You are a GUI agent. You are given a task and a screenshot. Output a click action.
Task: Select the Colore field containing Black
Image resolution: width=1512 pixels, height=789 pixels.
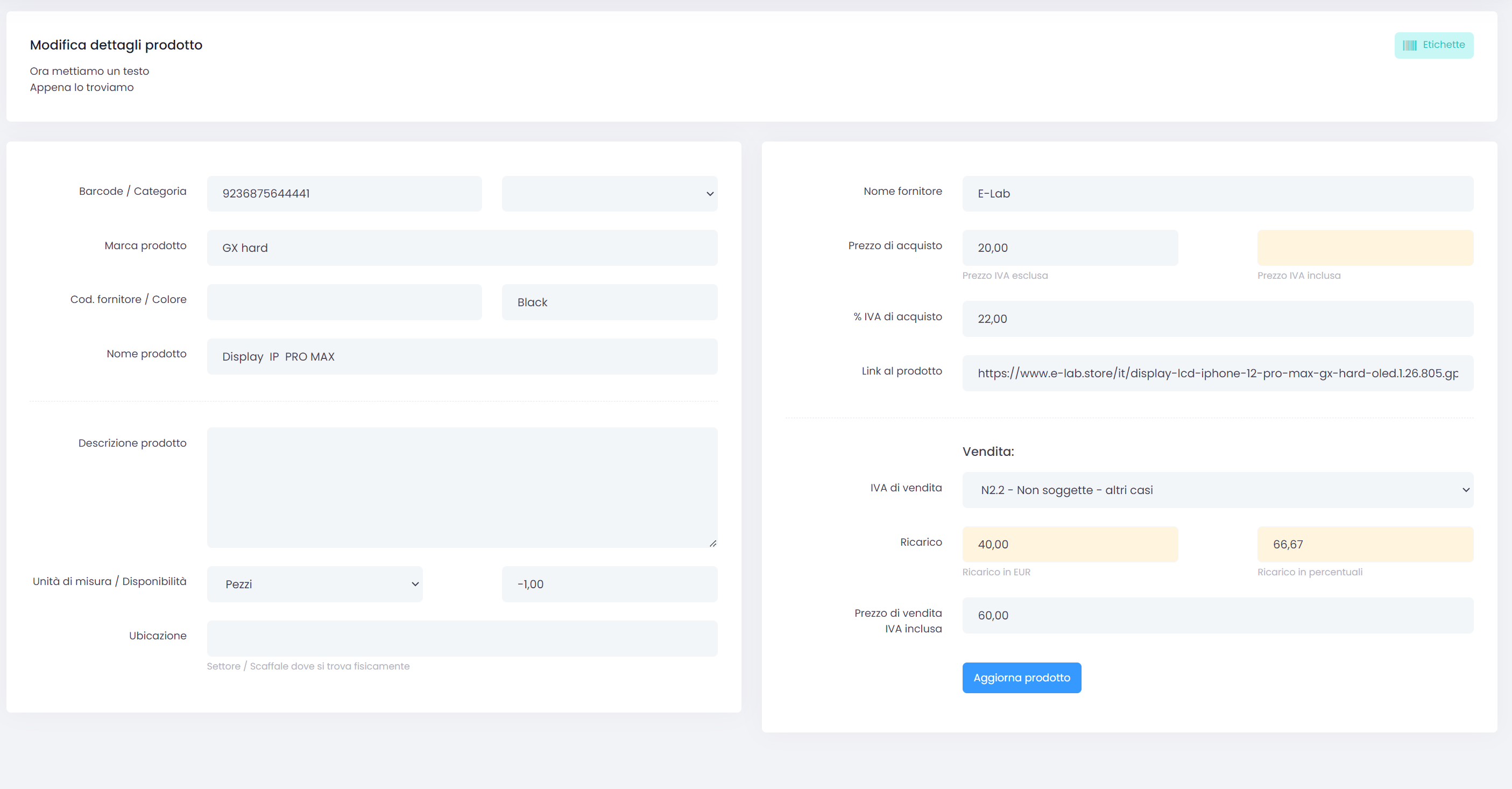coord(609,302)
